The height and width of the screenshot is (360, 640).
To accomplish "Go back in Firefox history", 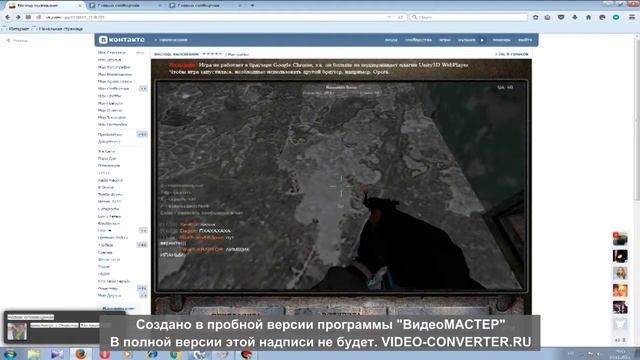I will pos(7,17).
